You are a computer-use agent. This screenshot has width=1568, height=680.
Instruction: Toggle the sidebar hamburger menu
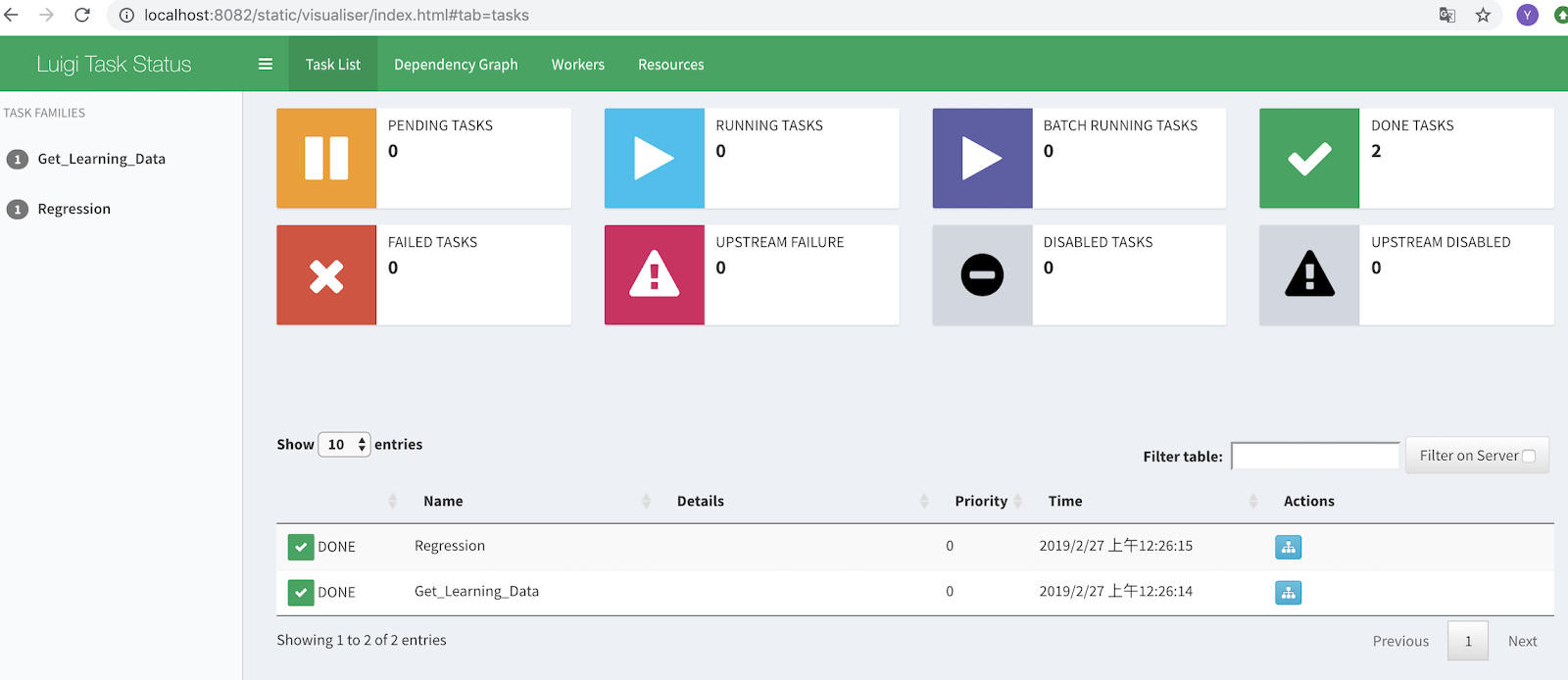(265, 65)
